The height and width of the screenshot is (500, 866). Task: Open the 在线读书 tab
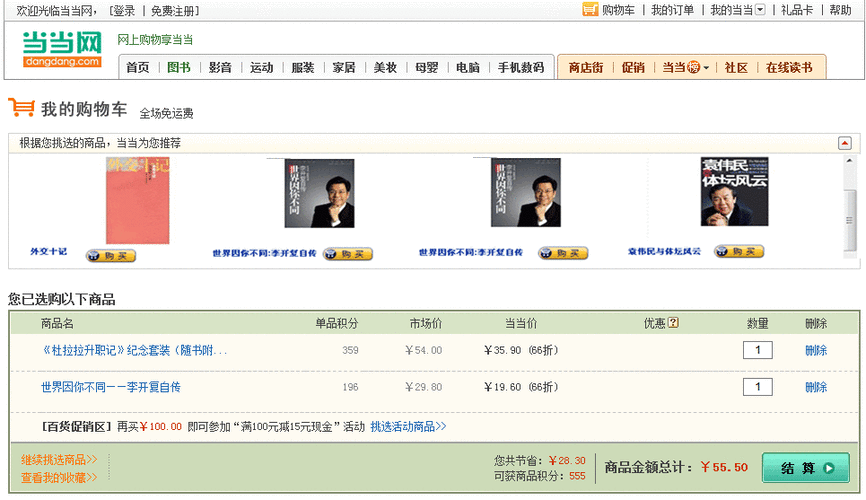[x=789, y=67]
